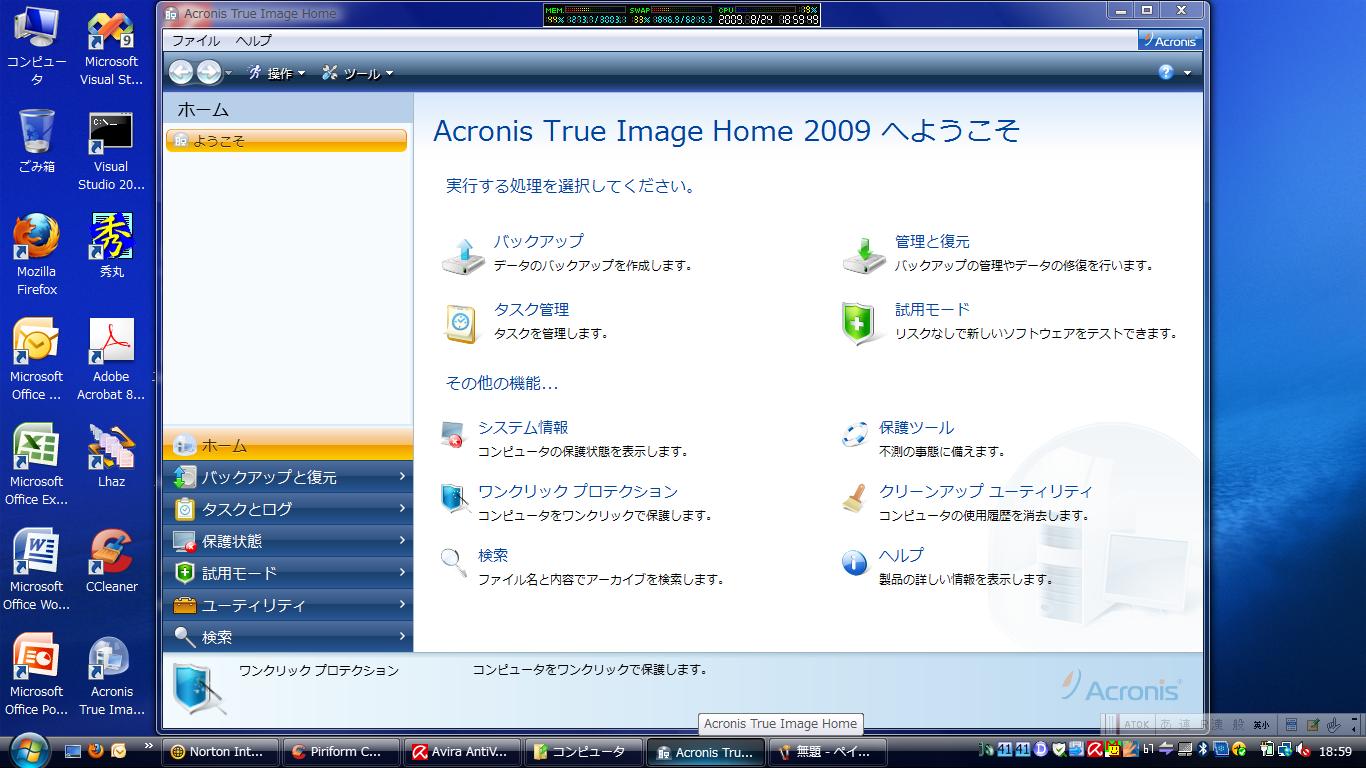Click the green shield icon beside 試用モード description
The image size is (1366, 768).
[x=859, y=323]
